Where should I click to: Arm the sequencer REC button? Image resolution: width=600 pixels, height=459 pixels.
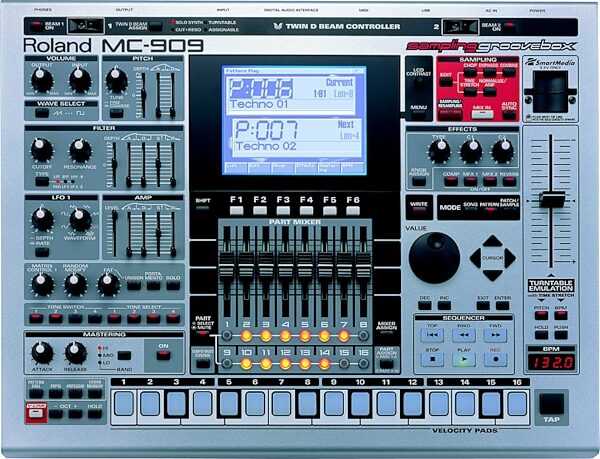click(x=496, y=360)
